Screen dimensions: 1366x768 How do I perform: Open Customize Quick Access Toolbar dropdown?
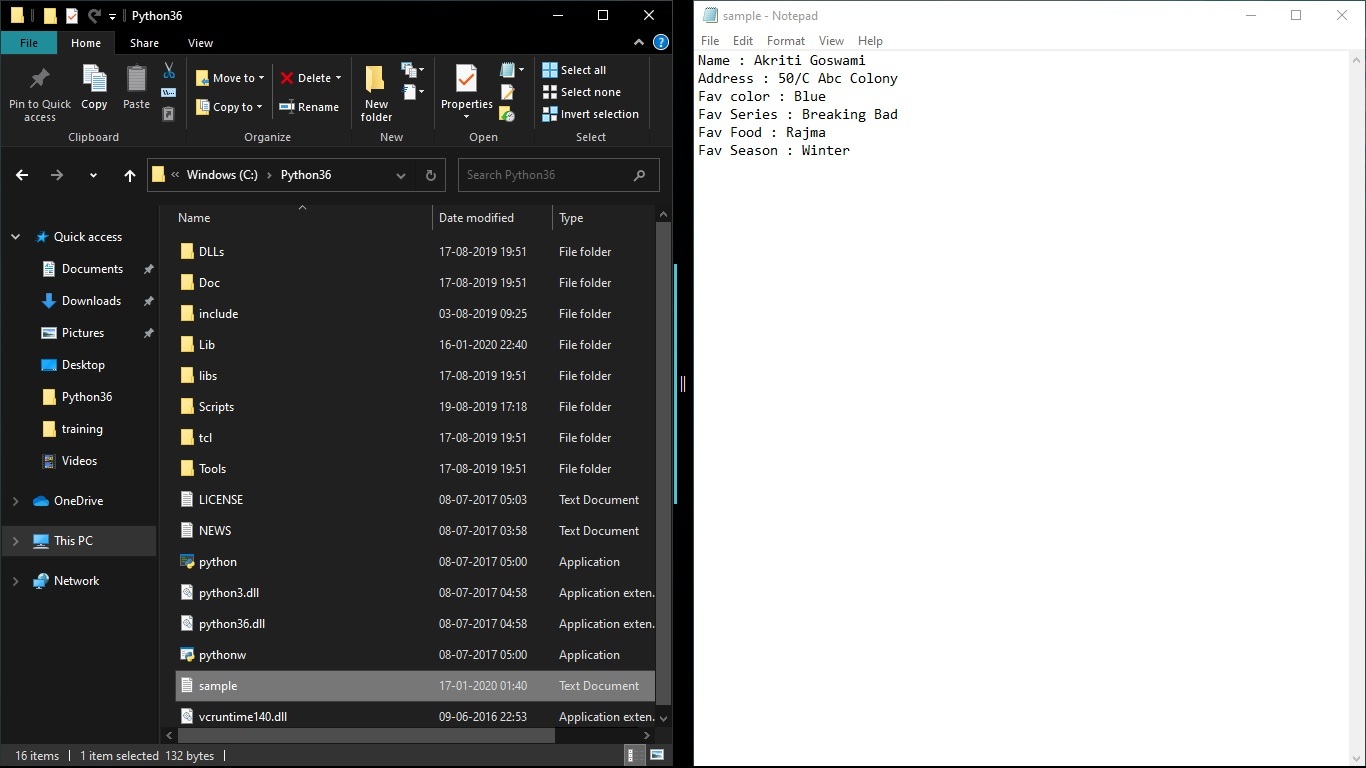[x=113, y=17]
